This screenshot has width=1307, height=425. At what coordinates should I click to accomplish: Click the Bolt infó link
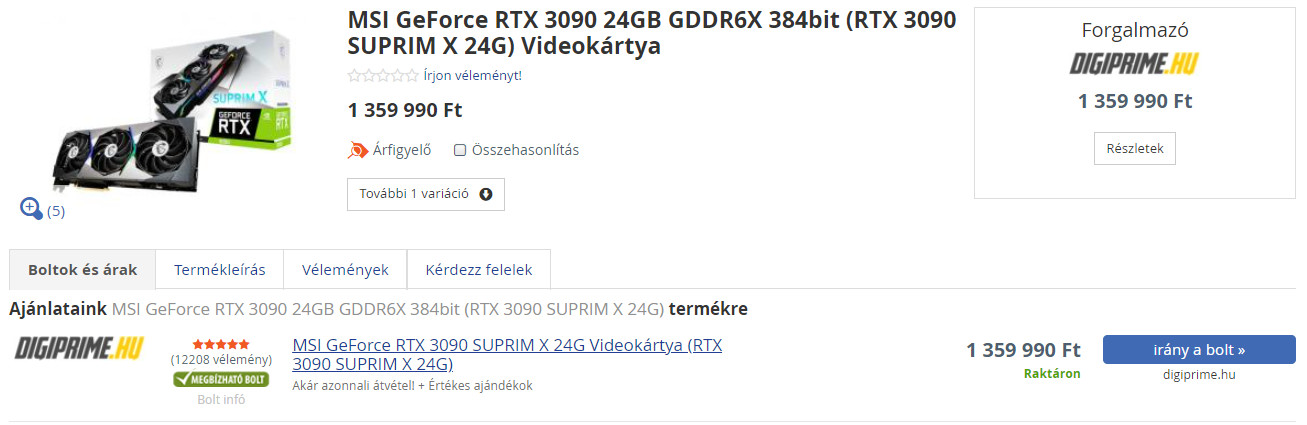[x=221, y=399]
